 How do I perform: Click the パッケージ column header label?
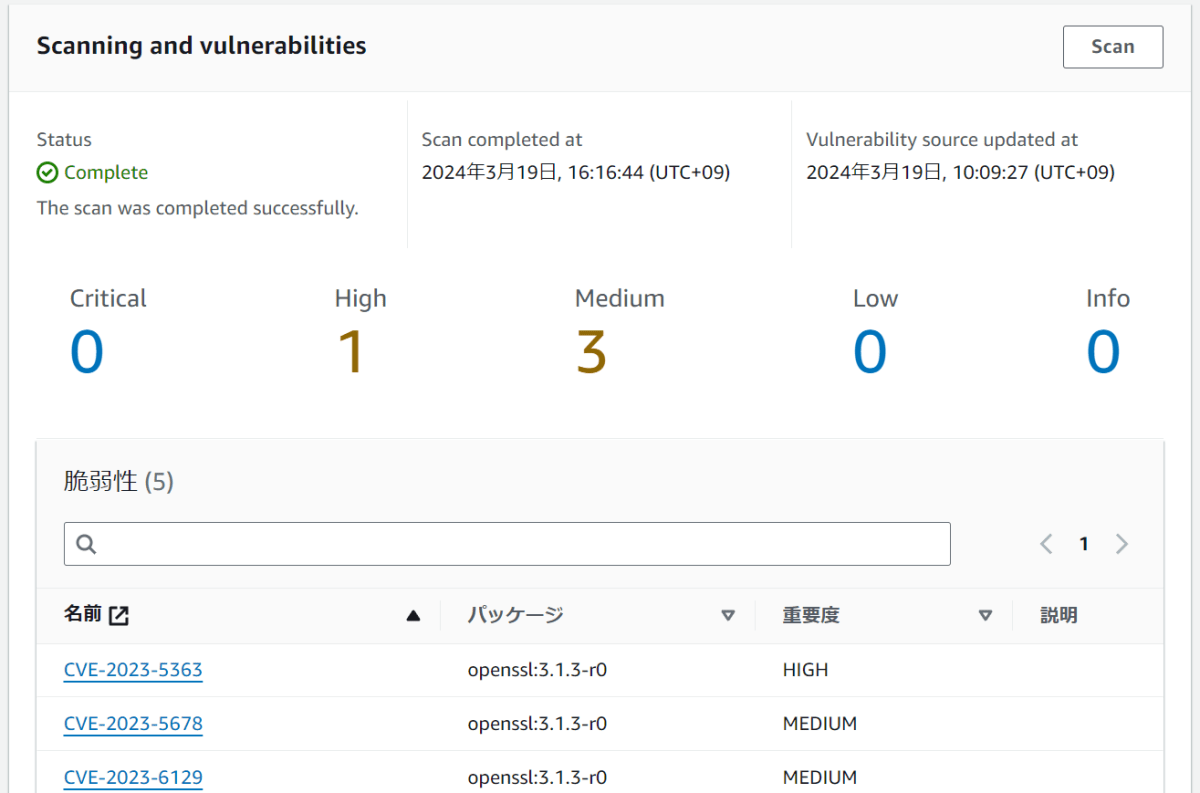(515, 615)
